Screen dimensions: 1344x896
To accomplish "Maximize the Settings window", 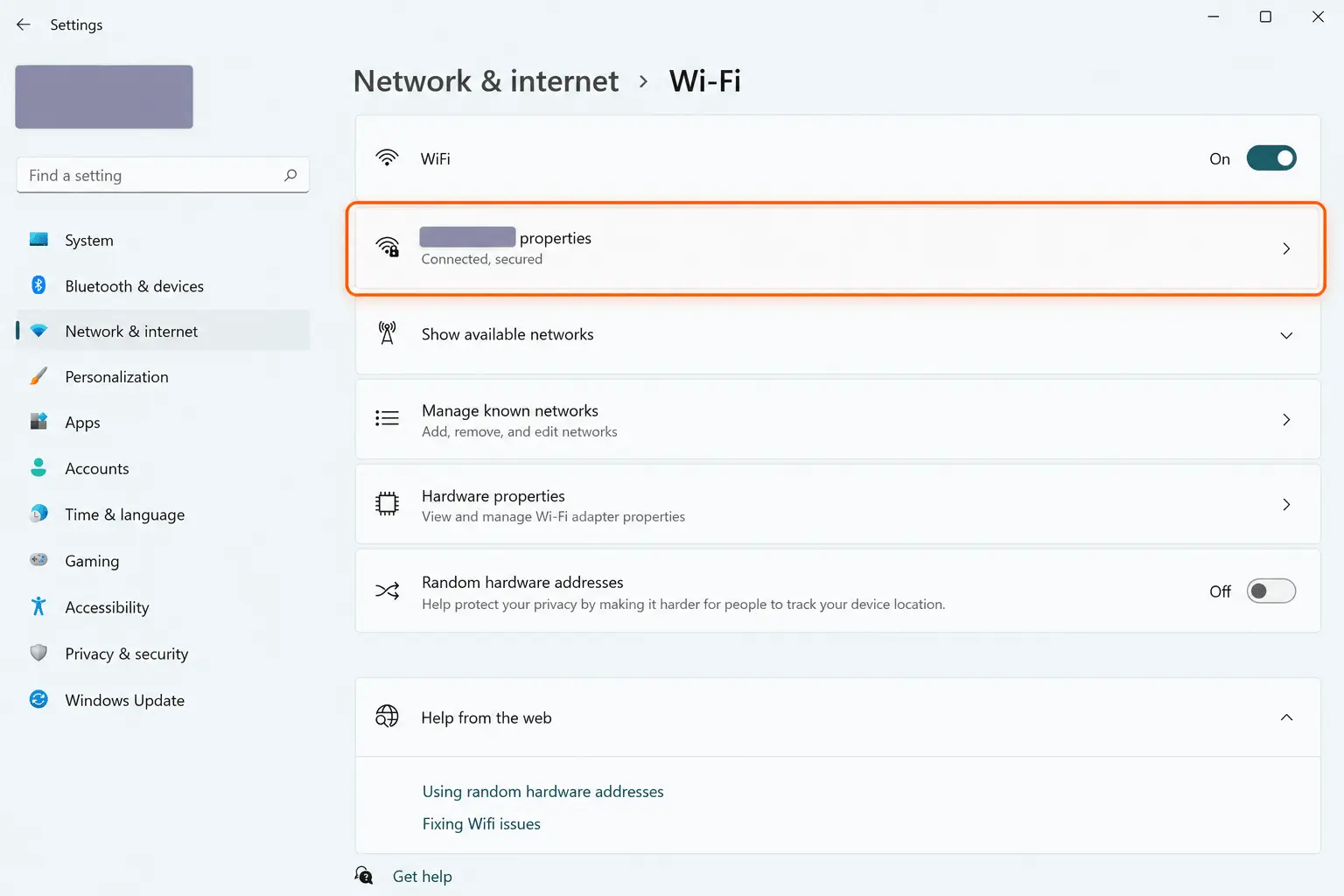I will point(1265,17).
